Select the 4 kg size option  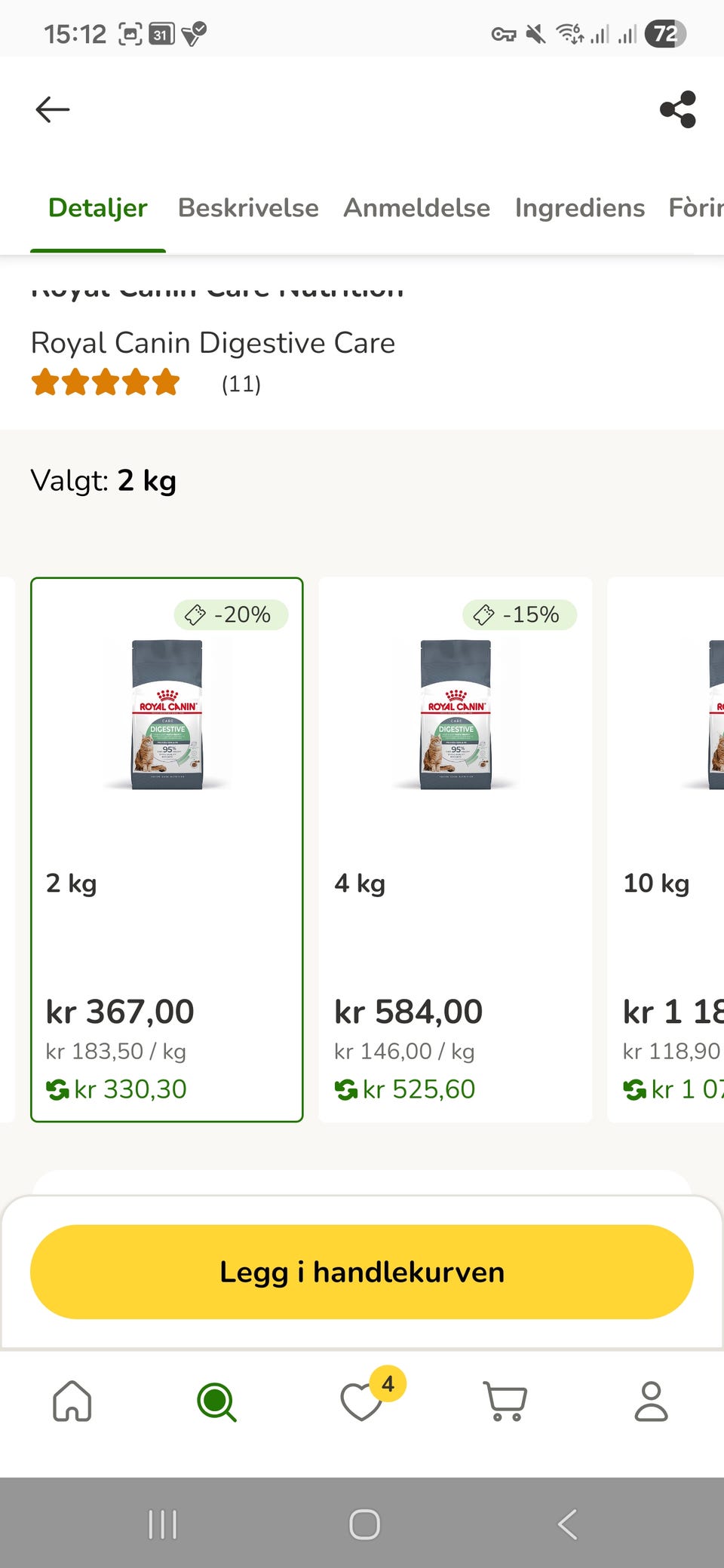[455, 850]
